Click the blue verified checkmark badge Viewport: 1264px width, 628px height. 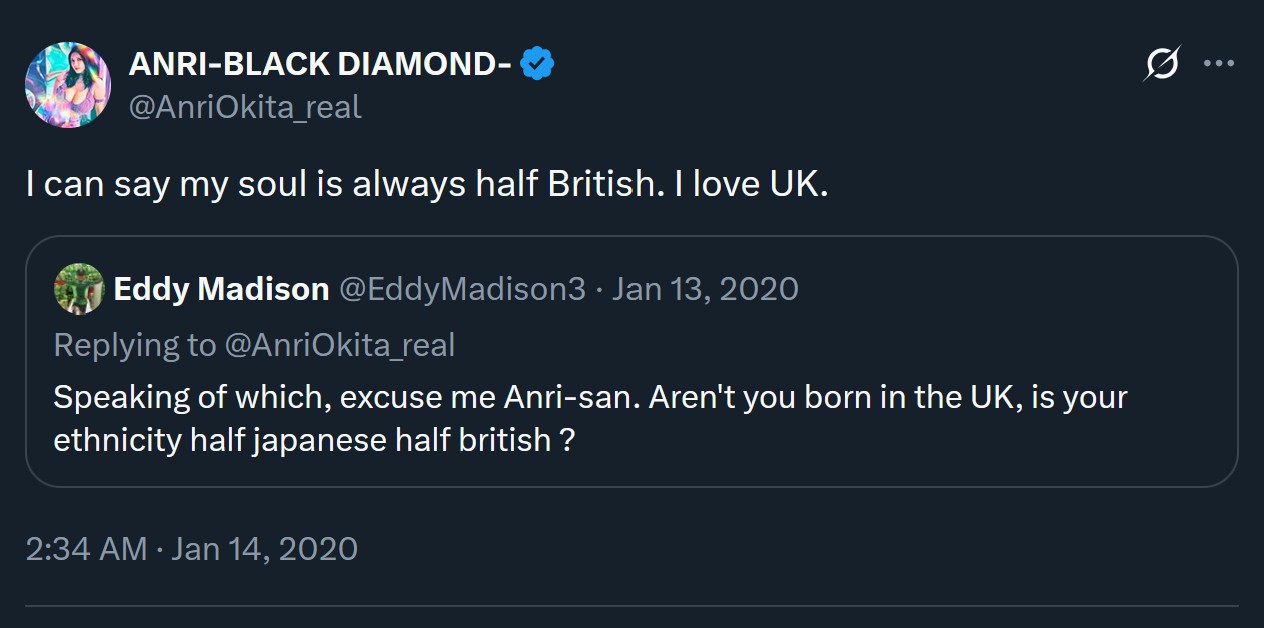[x=538, y=65]
